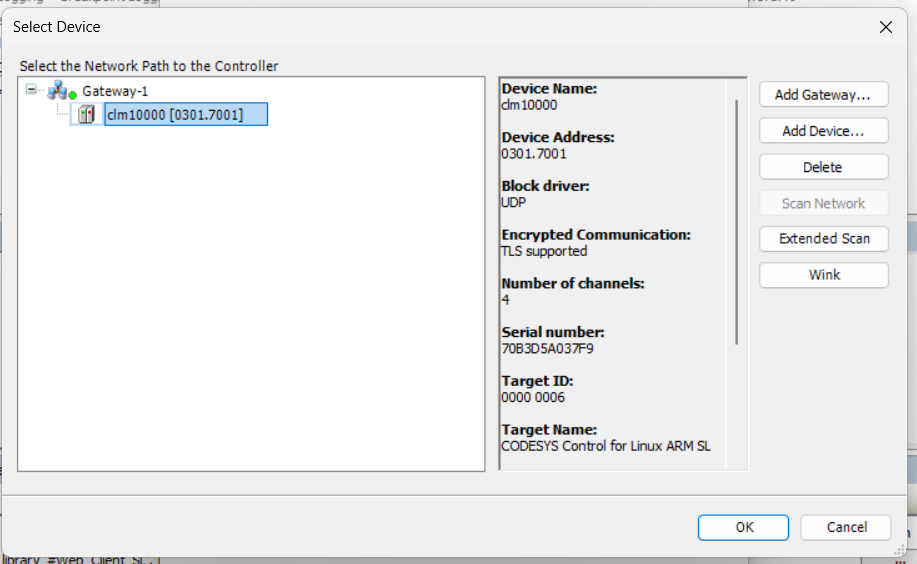Click the serial number value 70B3D5A037F9
Viewport: 917px width, 564px height.
(x=550, y=349)
